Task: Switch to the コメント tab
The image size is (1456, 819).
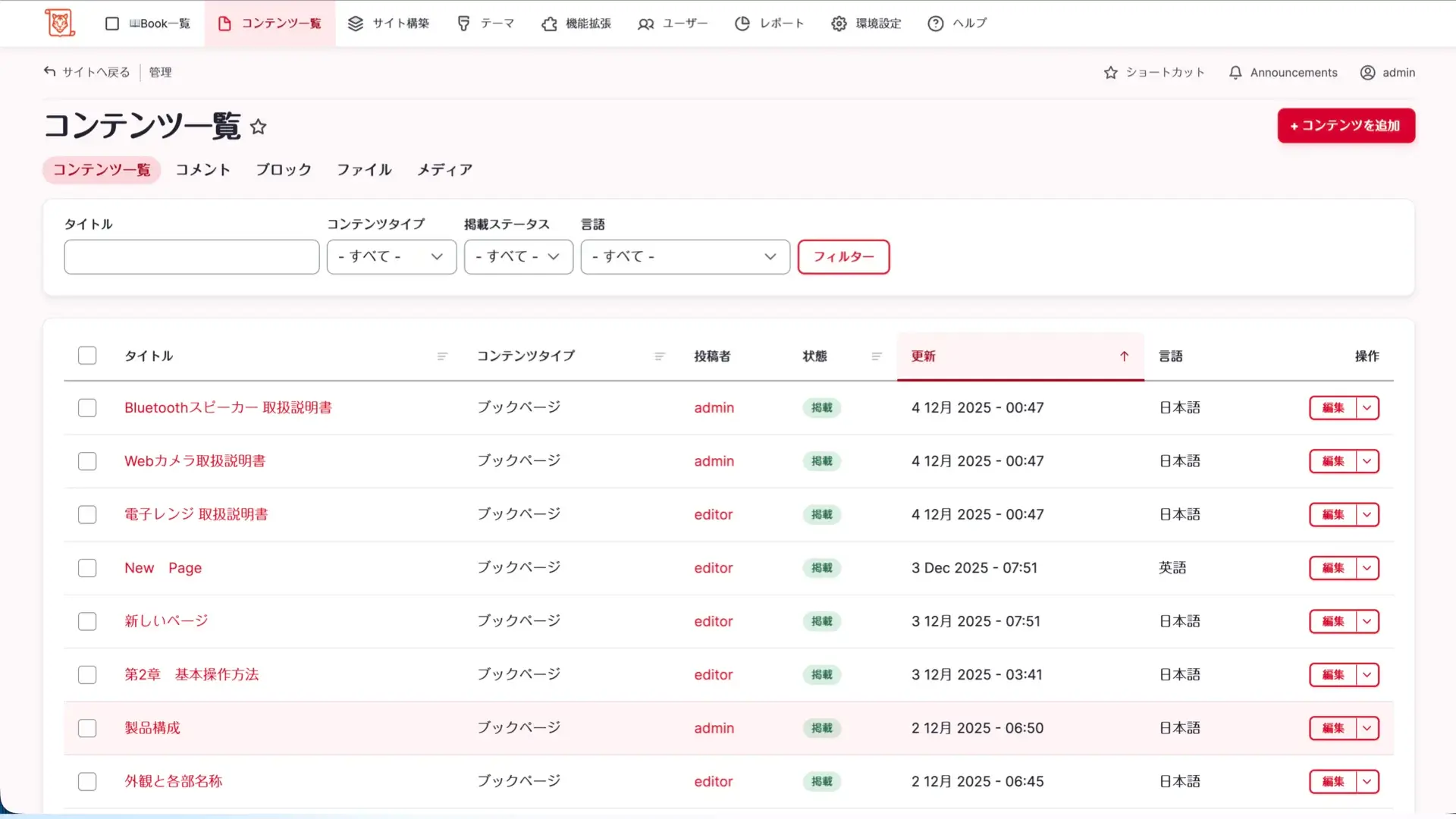Action: click(x=202, y=170)
